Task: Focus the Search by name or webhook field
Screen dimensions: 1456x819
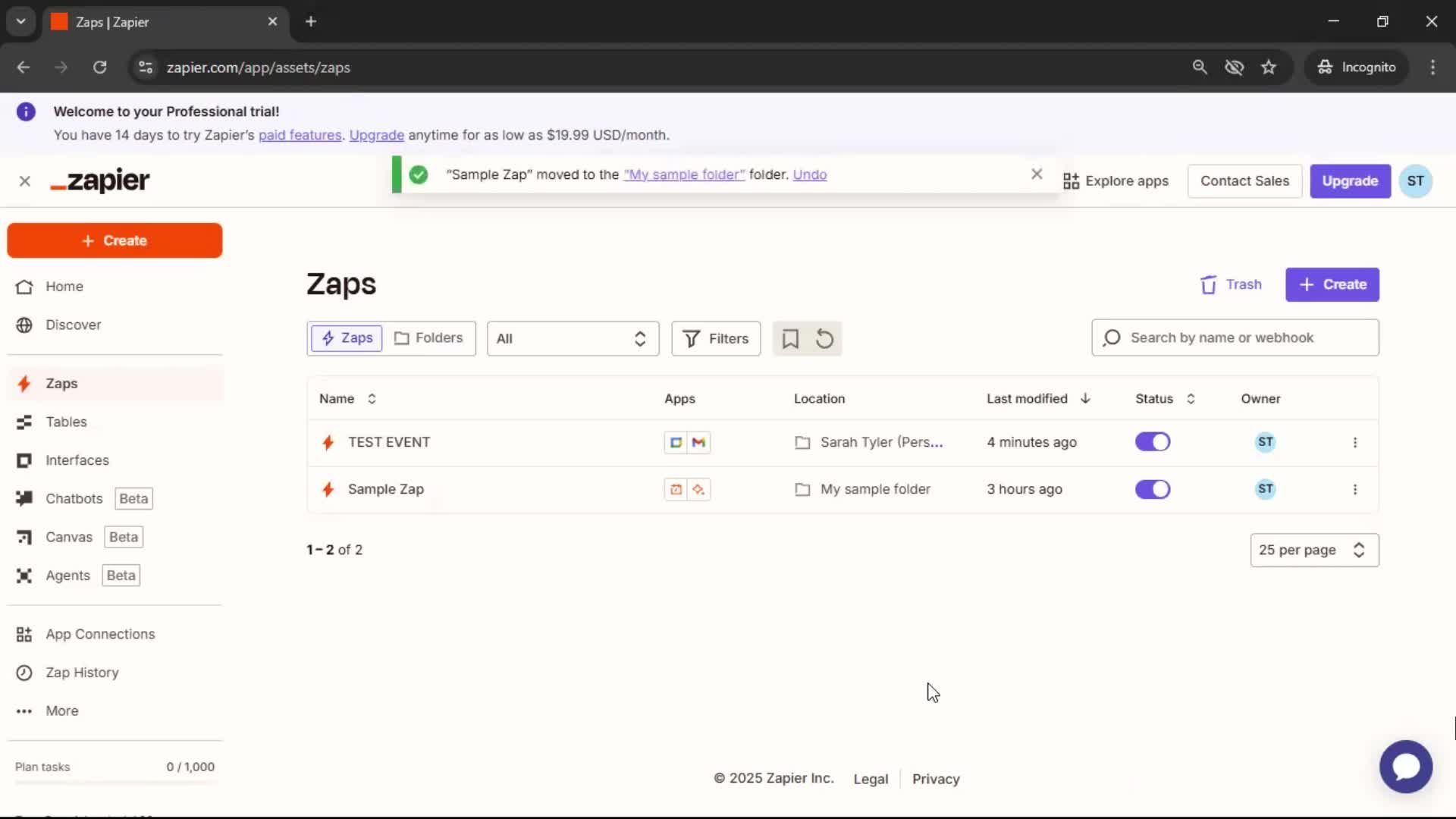Action: tap(1235, 338)
